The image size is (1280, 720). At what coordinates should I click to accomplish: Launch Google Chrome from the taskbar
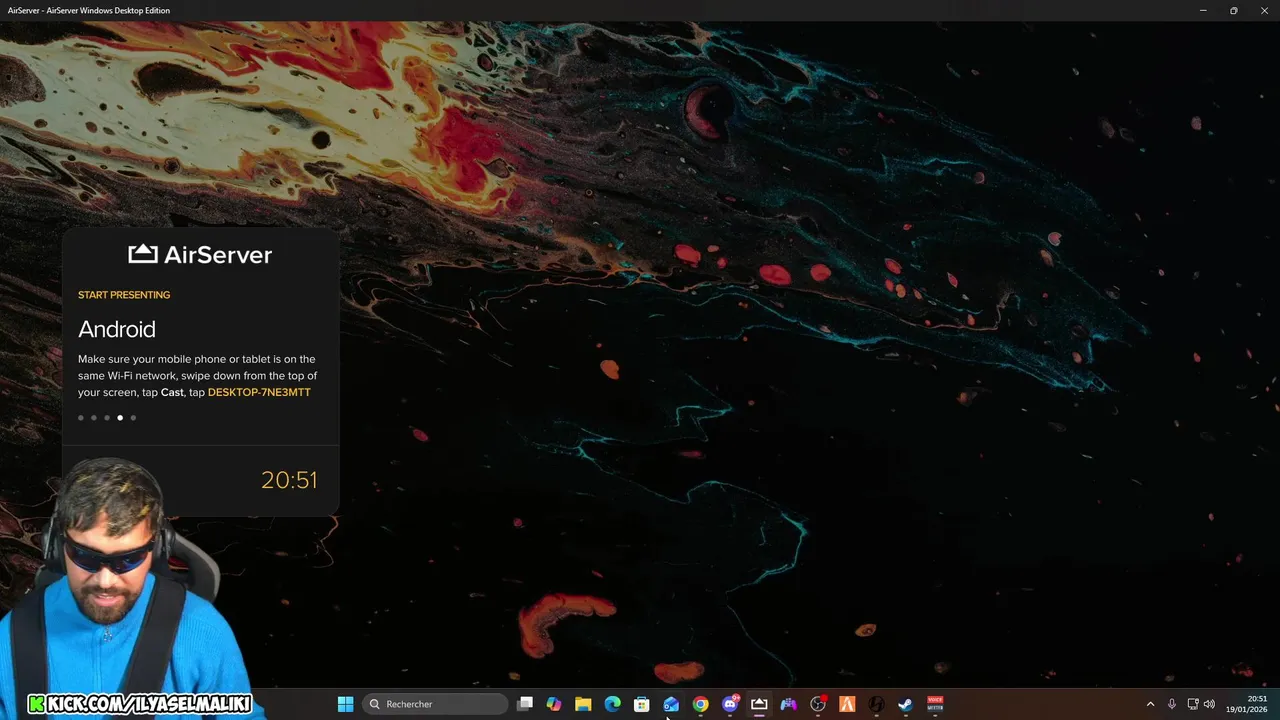tap(700, 704)
